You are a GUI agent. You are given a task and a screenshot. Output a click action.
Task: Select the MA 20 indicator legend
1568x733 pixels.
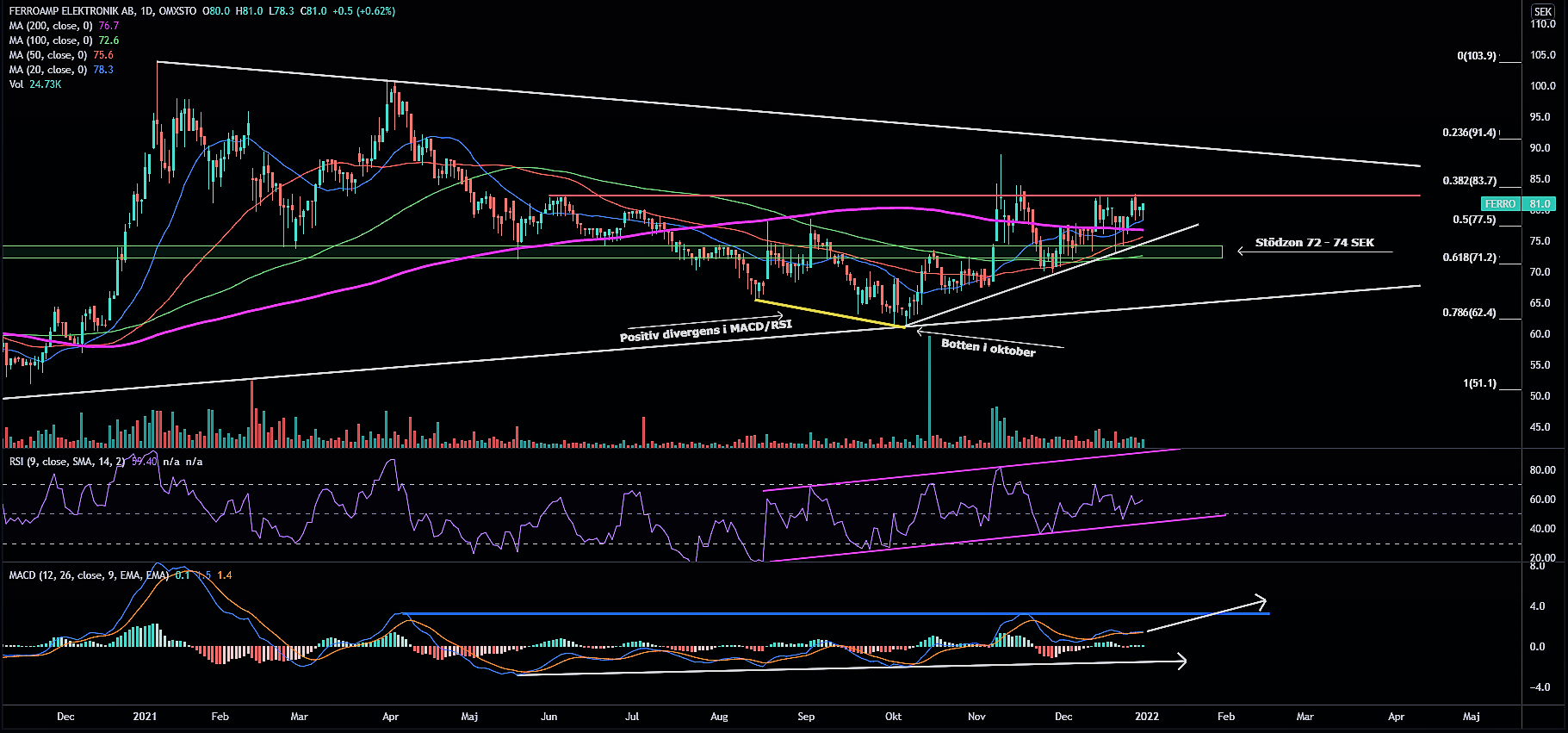(49, 70)
